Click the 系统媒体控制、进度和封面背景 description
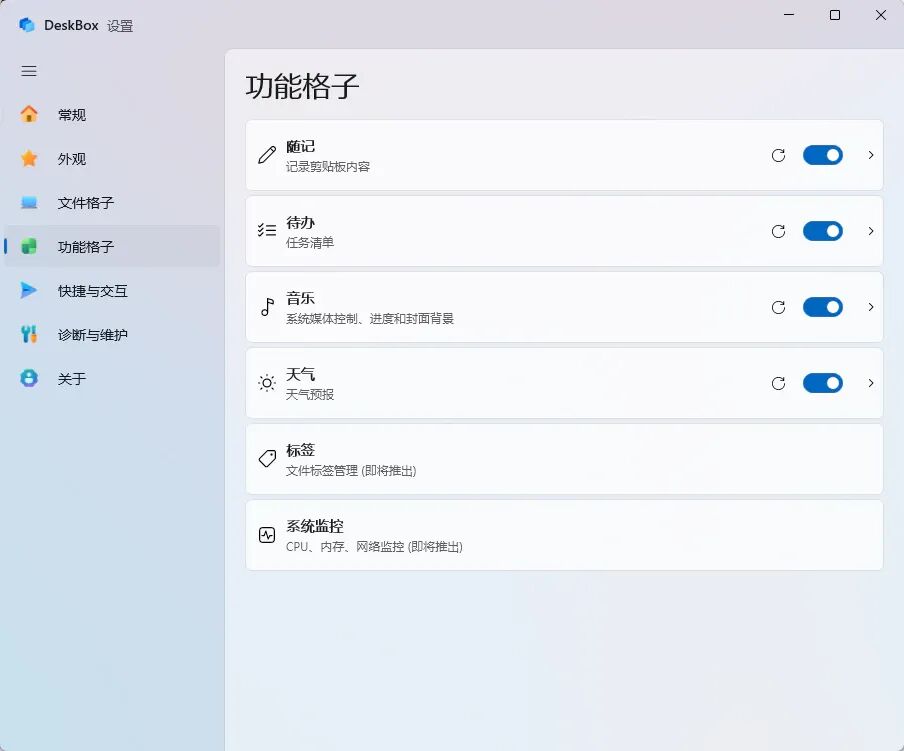Image resolution: width=904 pixels, height=751 pixels. (x=370, y=319)
